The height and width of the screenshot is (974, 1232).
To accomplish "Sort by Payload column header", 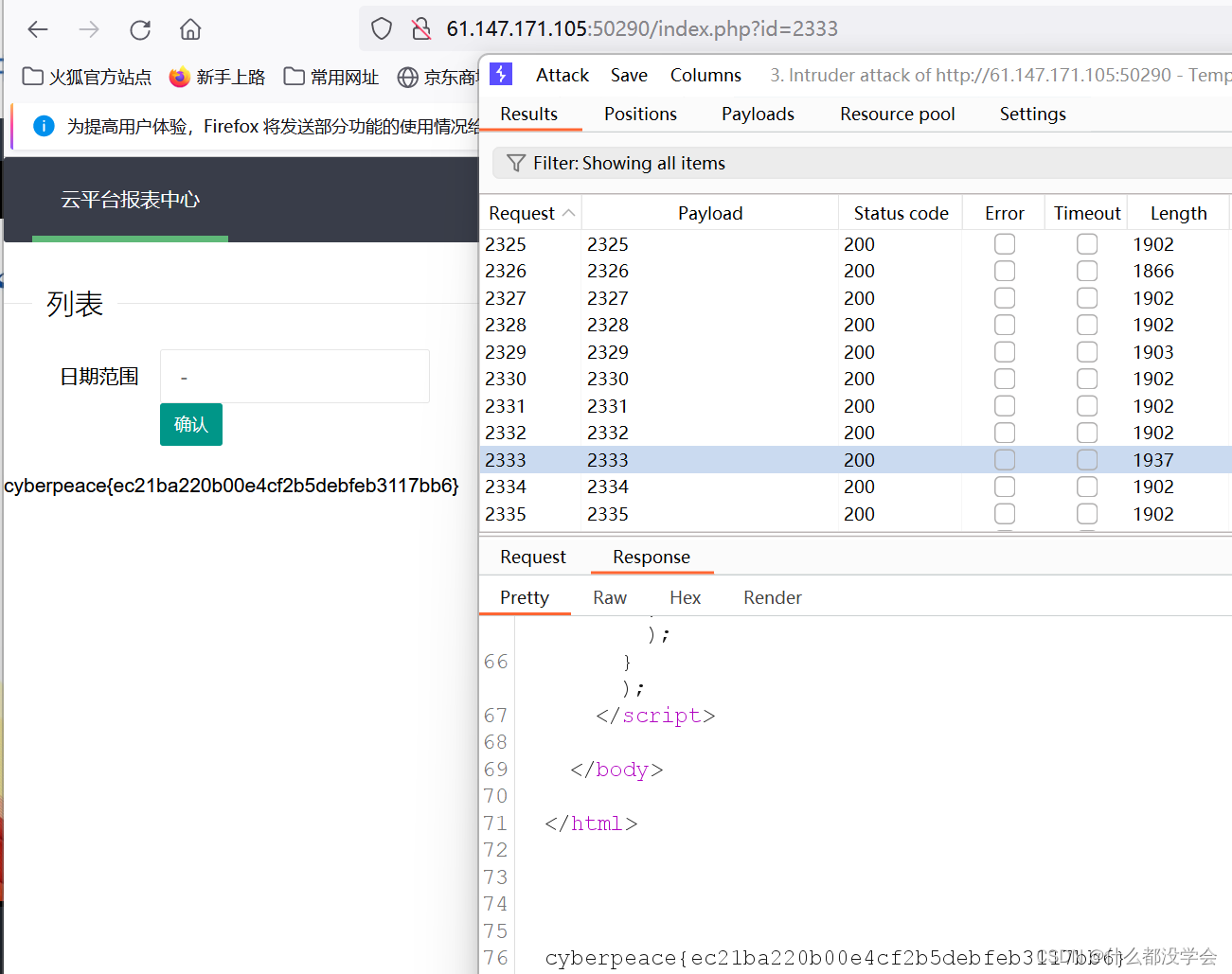I will (x=710, y=213).
